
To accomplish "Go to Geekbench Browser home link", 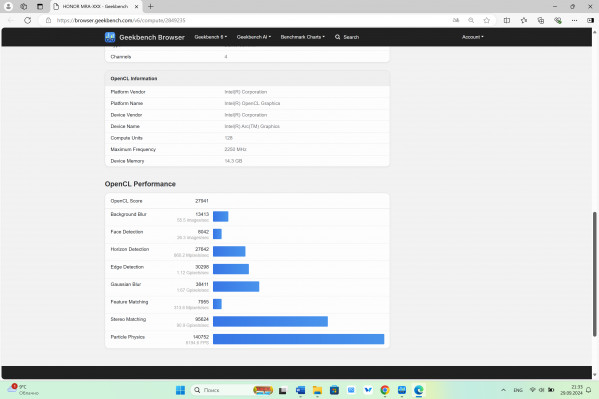I will pyautogui.click(x=152, y=37).
